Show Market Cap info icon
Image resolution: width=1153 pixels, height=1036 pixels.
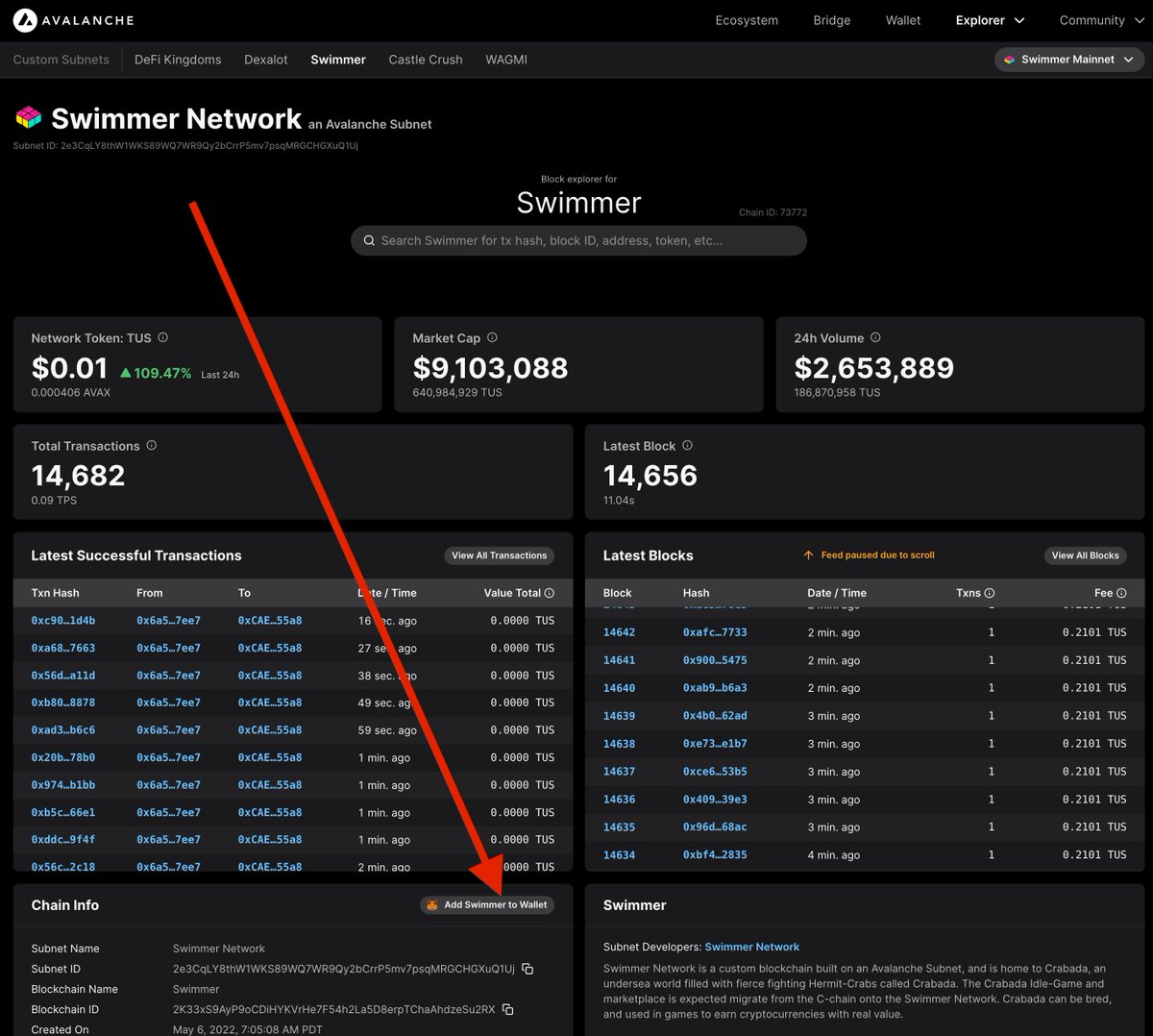[x=492, y=337]
